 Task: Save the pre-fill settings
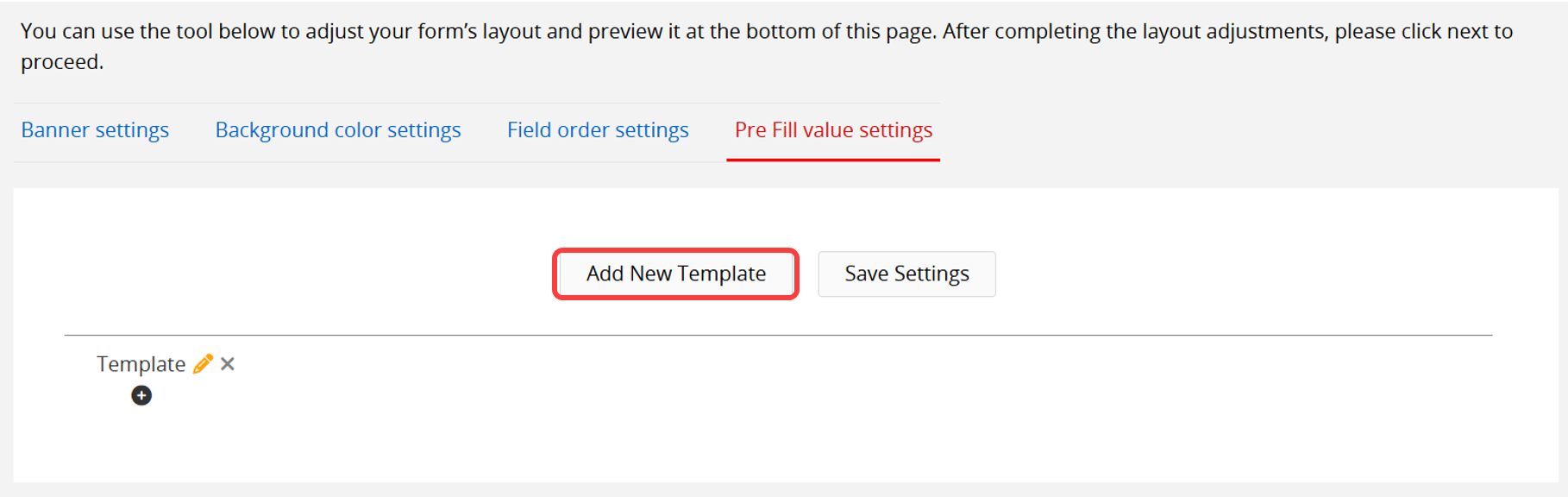pyautogui.click(x=906, y=274)
